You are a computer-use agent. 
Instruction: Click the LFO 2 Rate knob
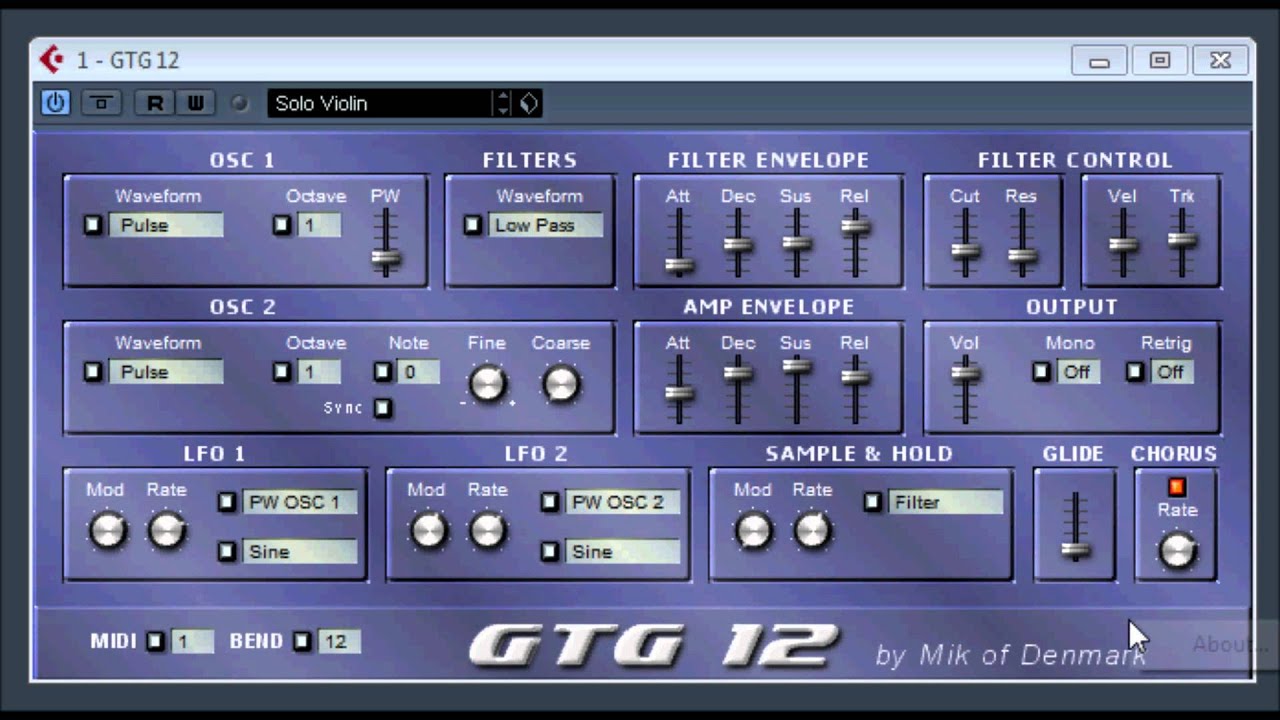(x=488, y=531)
